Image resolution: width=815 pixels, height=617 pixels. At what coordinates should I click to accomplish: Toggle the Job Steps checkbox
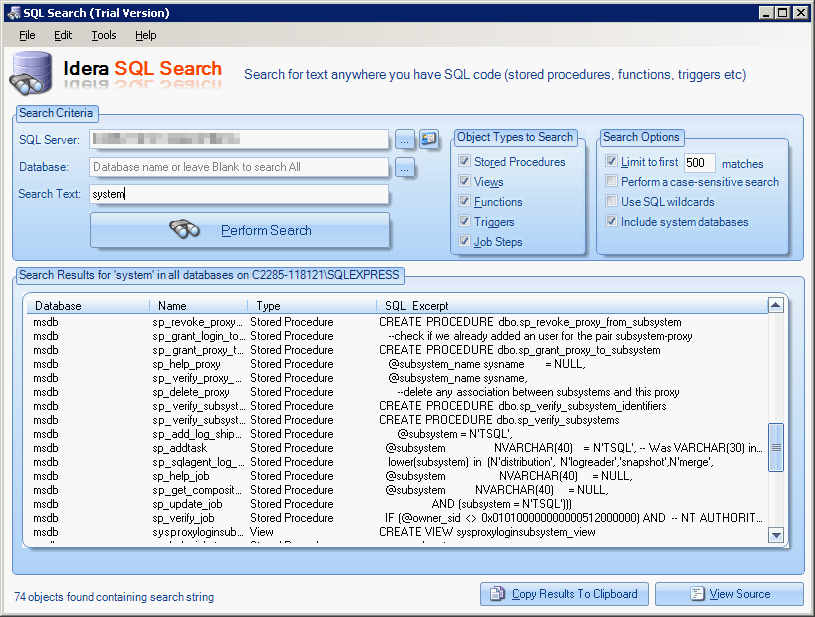point(465,241)
